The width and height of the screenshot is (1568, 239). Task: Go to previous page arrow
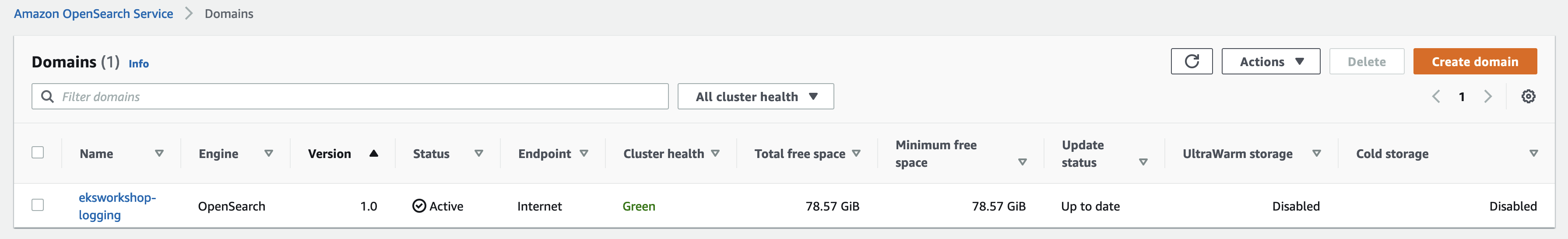click(x=1436, y=97)
